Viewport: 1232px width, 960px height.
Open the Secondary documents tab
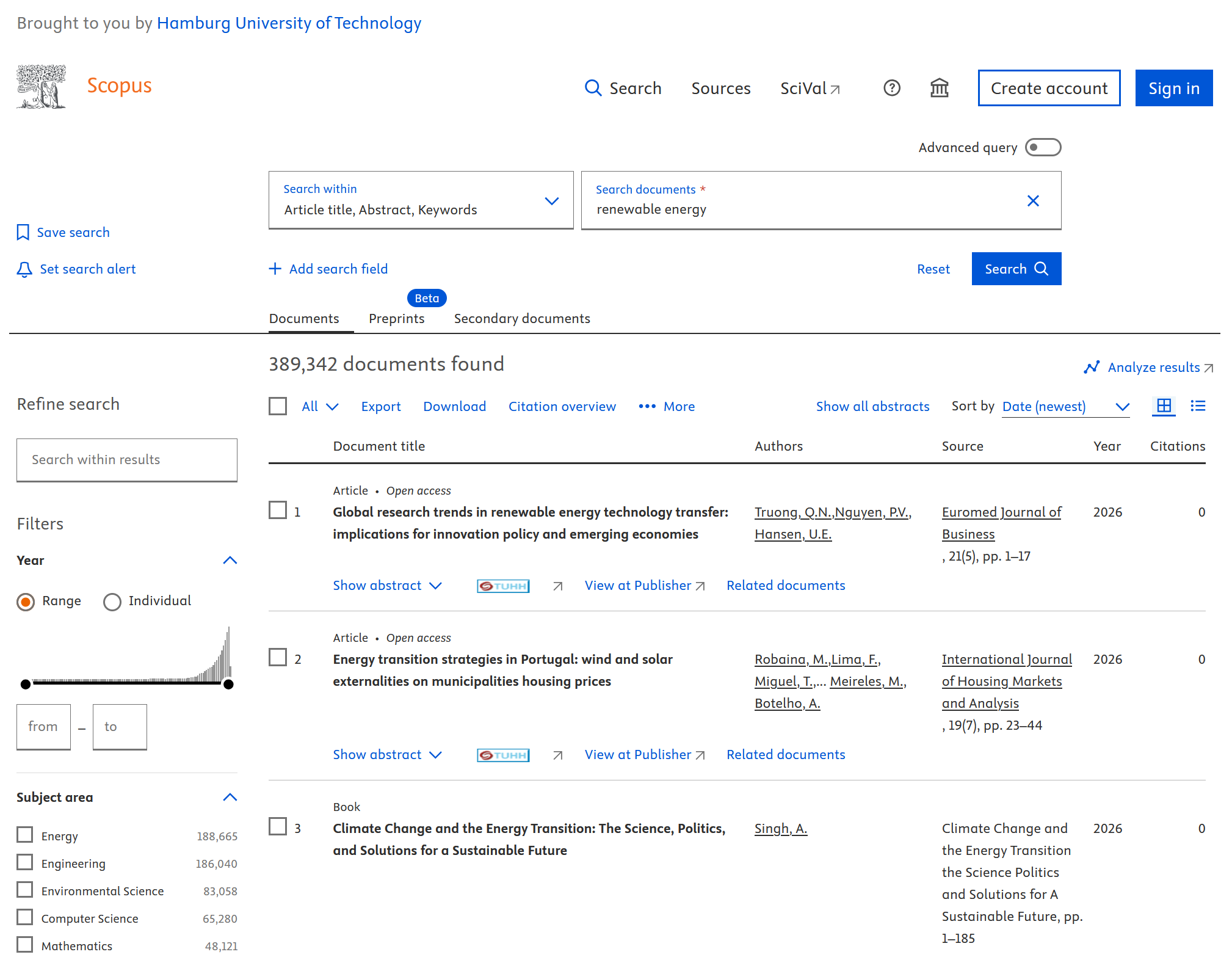[x=521, y=319]
